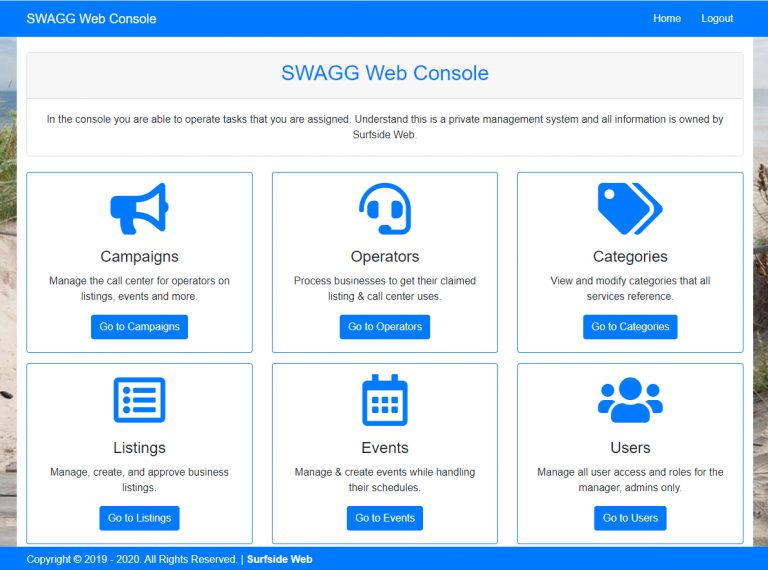Open the Go to Users button

pos(630,518)
